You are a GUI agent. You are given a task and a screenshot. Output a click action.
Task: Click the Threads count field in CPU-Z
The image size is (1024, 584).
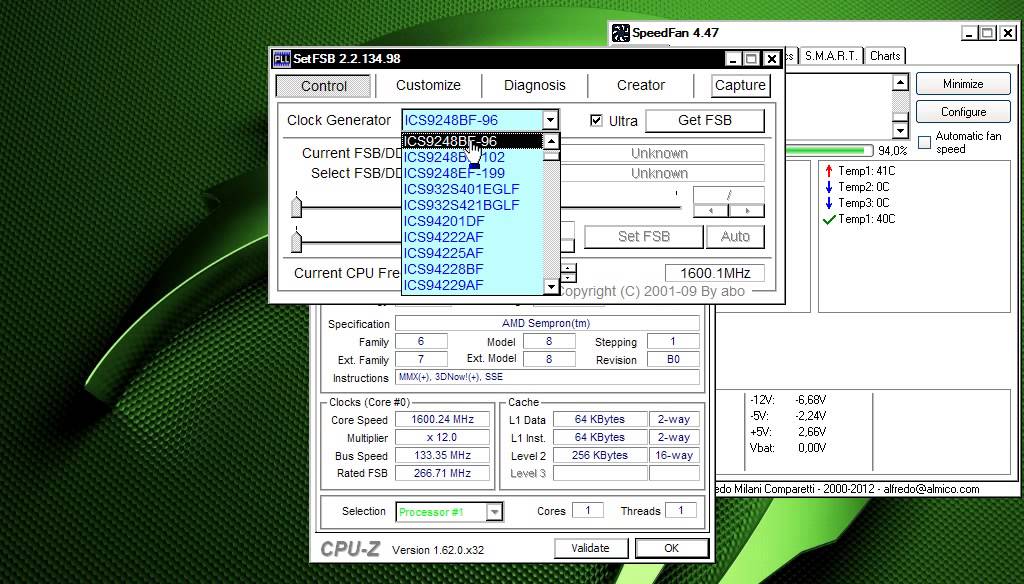[x=680, y=511]
